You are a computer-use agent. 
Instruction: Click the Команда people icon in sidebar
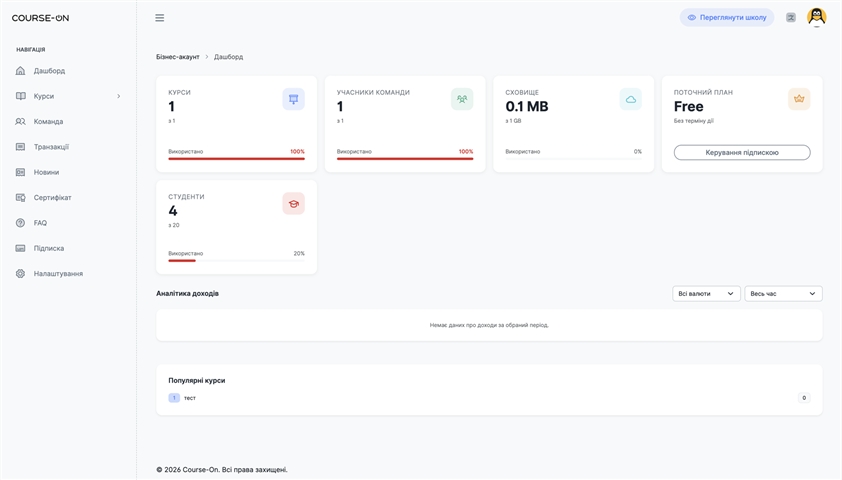coord(20,121)
